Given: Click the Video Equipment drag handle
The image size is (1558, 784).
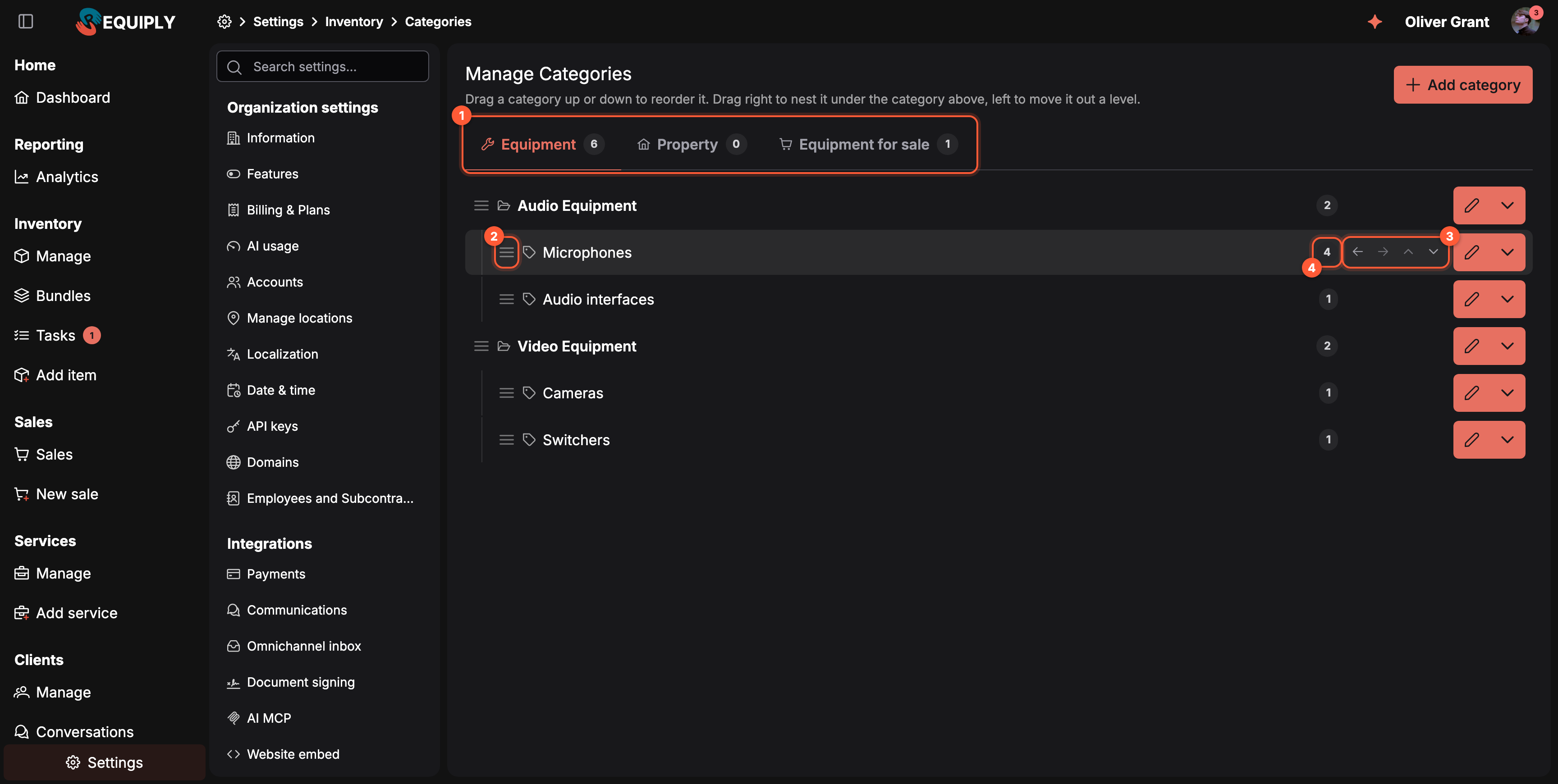Looking at the screenshot, I should click(x=481, y=346).
